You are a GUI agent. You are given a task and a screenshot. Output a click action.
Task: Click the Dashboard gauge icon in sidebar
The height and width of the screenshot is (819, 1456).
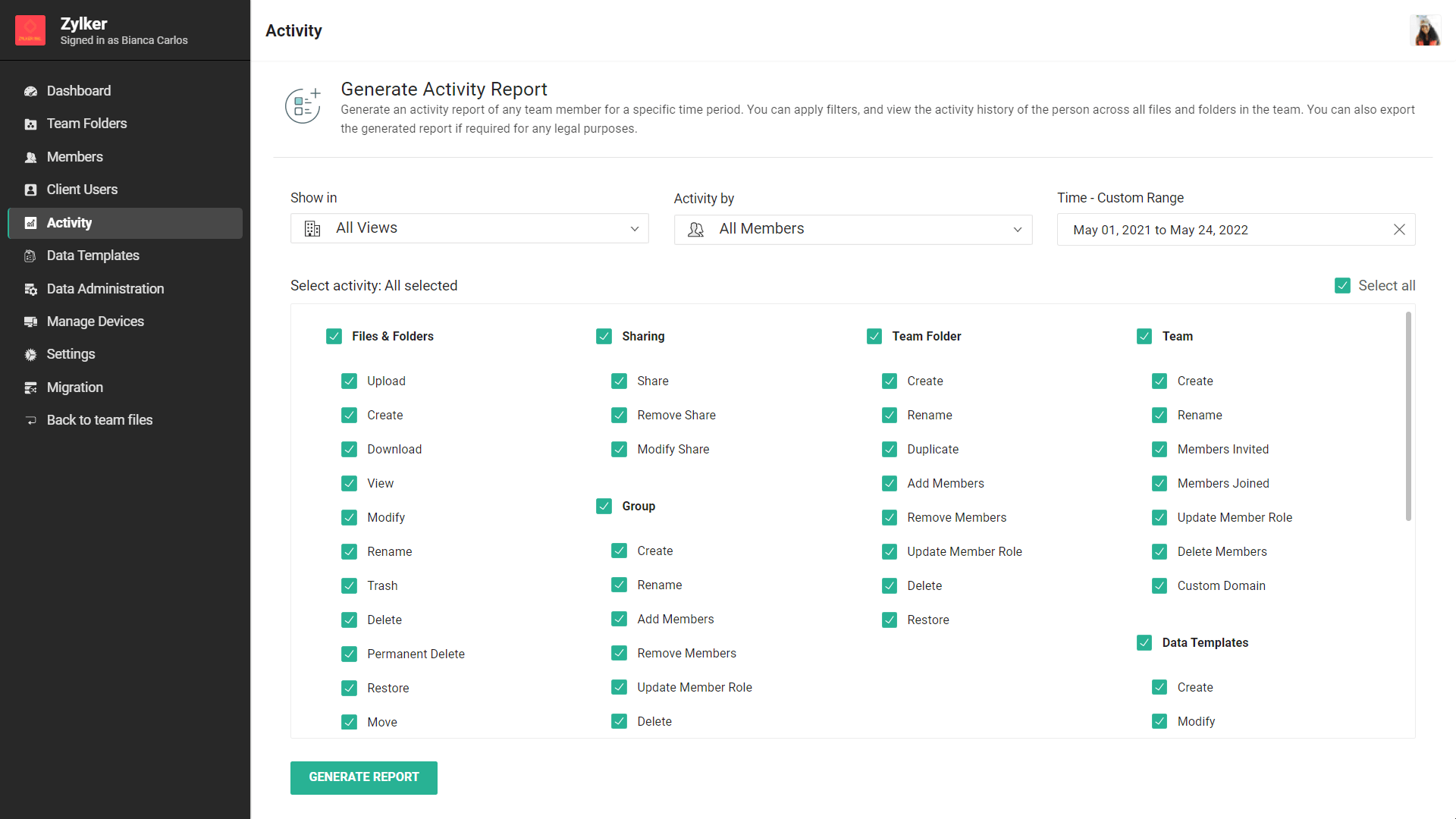[x=30, y=91]
